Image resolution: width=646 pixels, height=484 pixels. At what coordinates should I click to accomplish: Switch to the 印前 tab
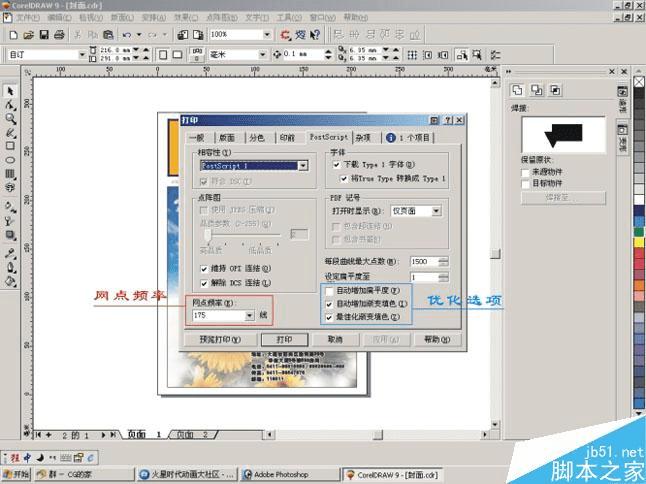point(287,138)
